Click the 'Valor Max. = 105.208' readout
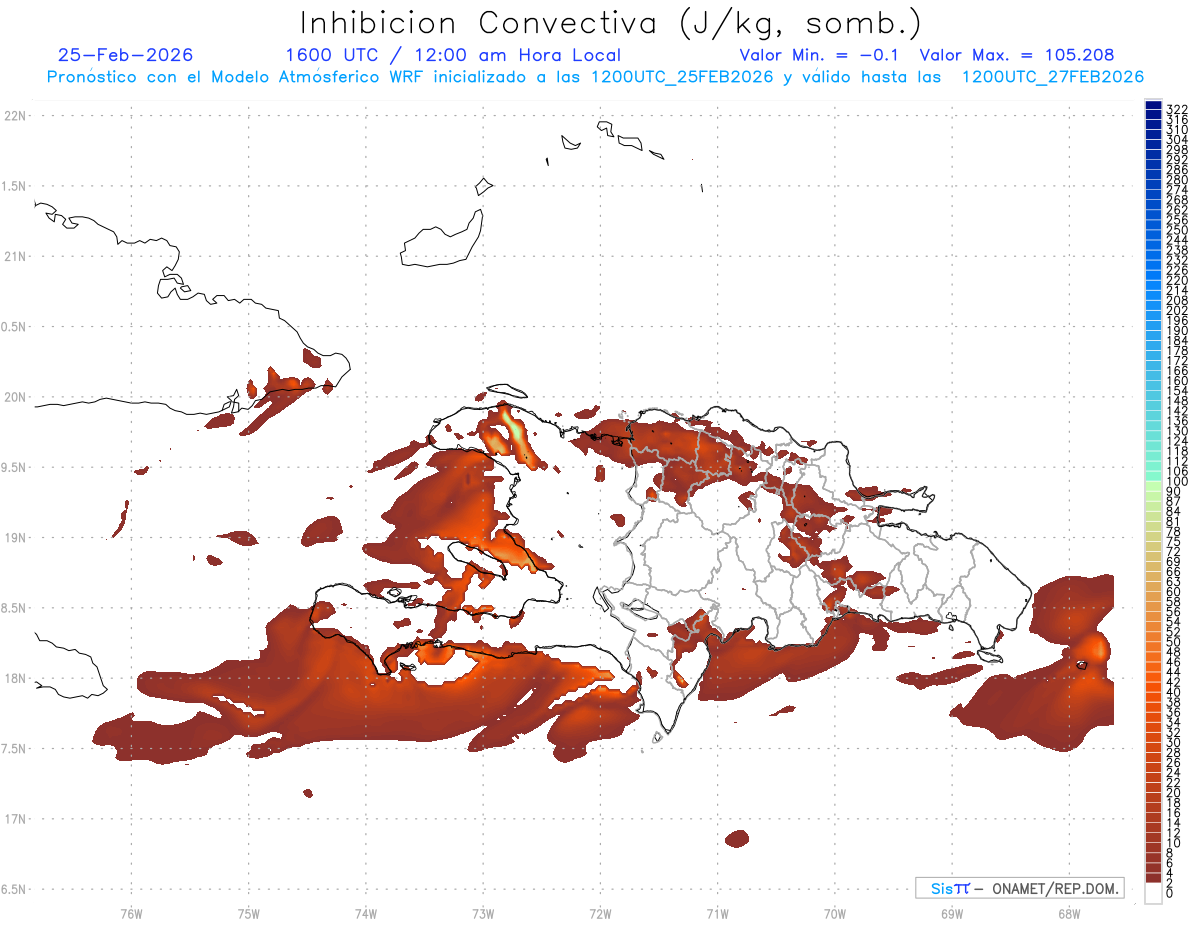Viewport: 1200px width, 927px height. pyautogui.click(x=1017, y=55)
